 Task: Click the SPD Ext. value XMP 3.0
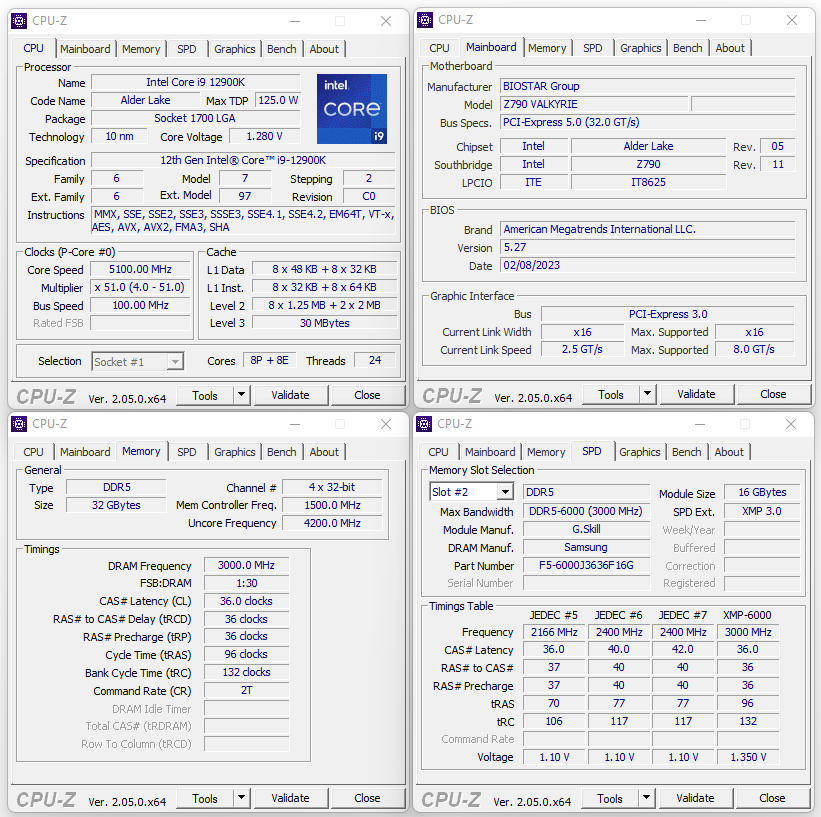pyautogui.click(x=762, y=511)
